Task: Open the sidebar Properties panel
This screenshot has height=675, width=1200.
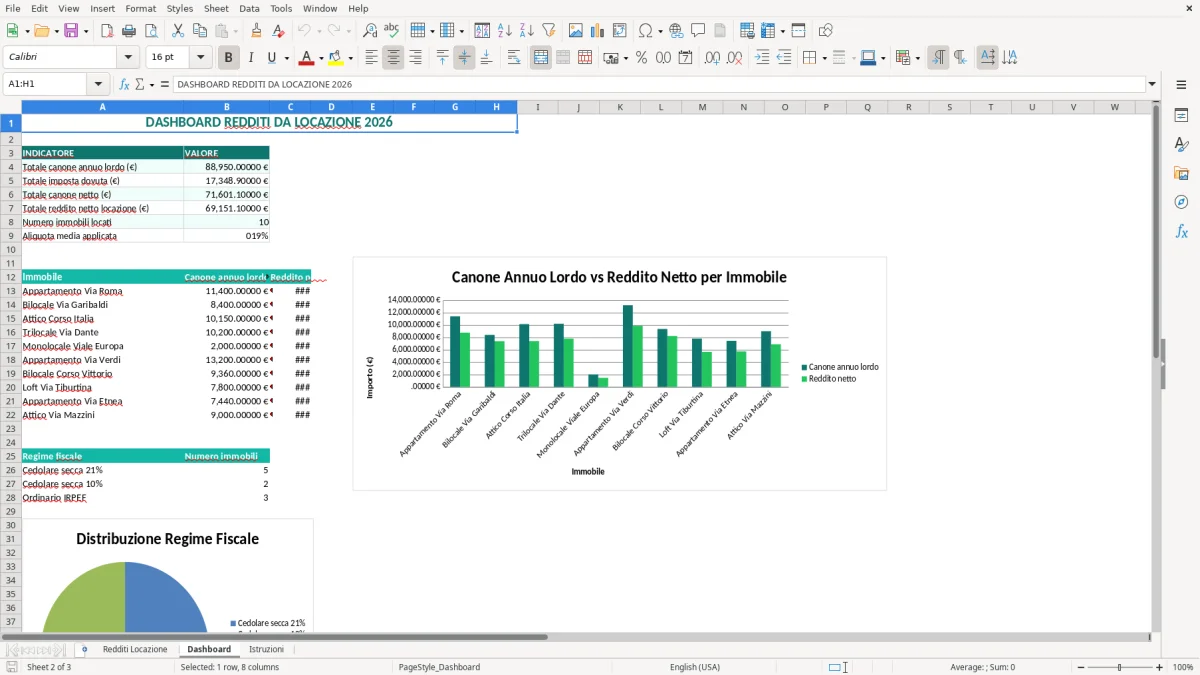Action: [1181, 116]
